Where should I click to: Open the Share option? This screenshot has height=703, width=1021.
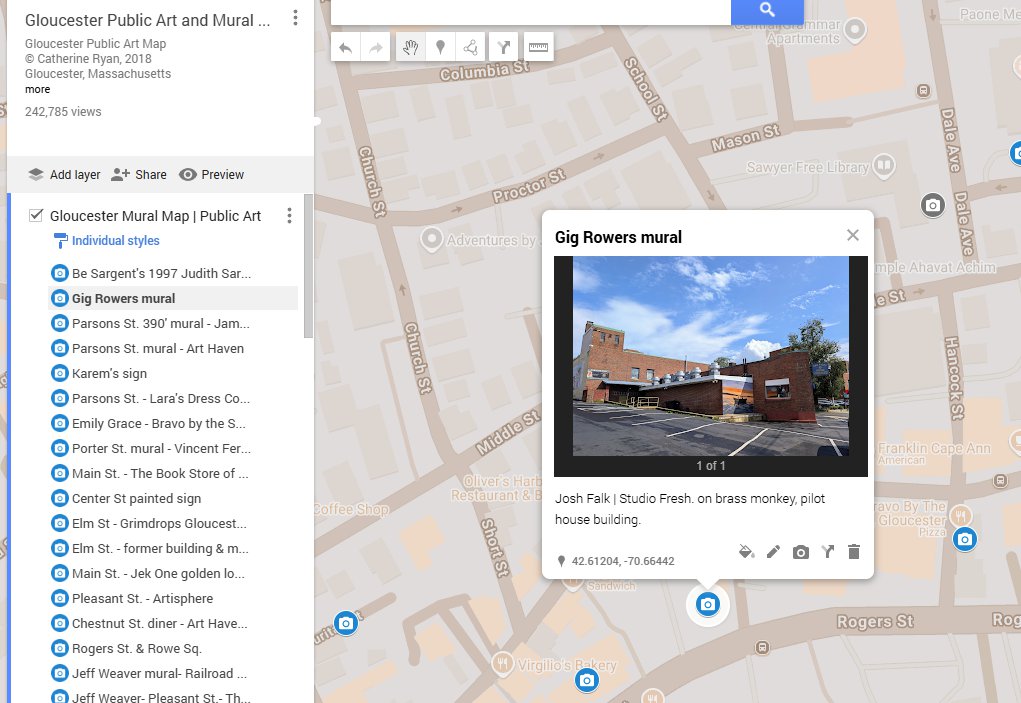pyautogui.click(x=139, y=174)
